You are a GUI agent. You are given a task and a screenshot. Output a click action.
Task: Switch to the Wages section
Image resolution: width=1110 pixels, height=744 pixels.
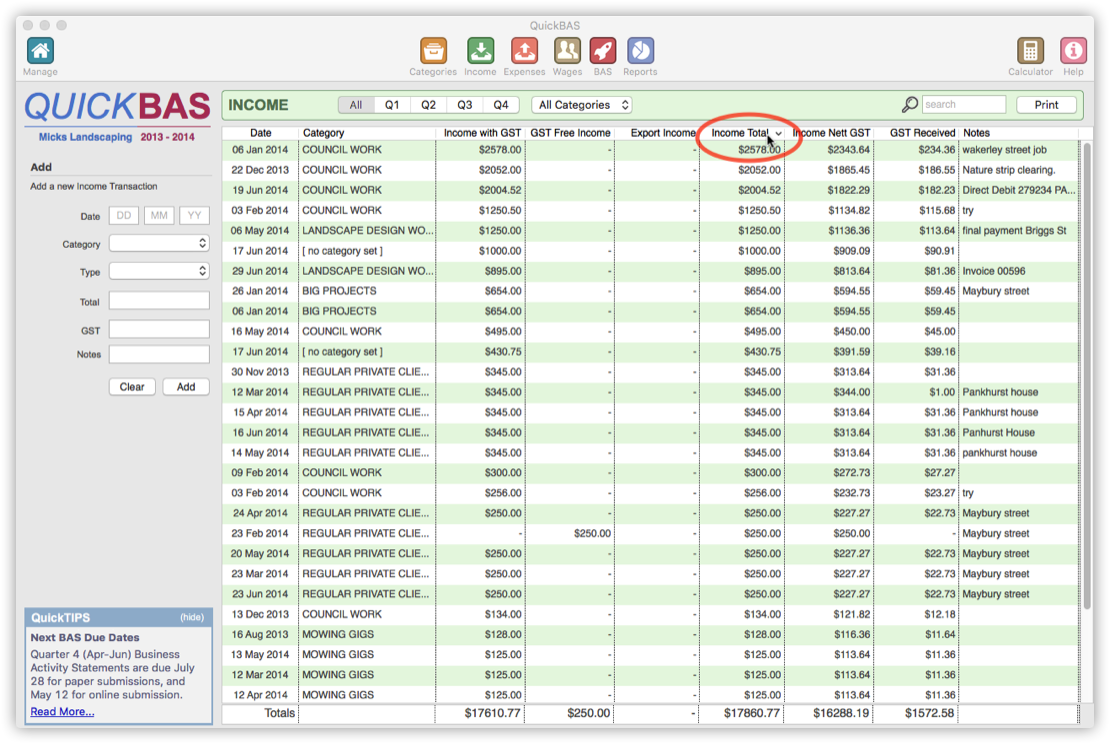point(567,48)
